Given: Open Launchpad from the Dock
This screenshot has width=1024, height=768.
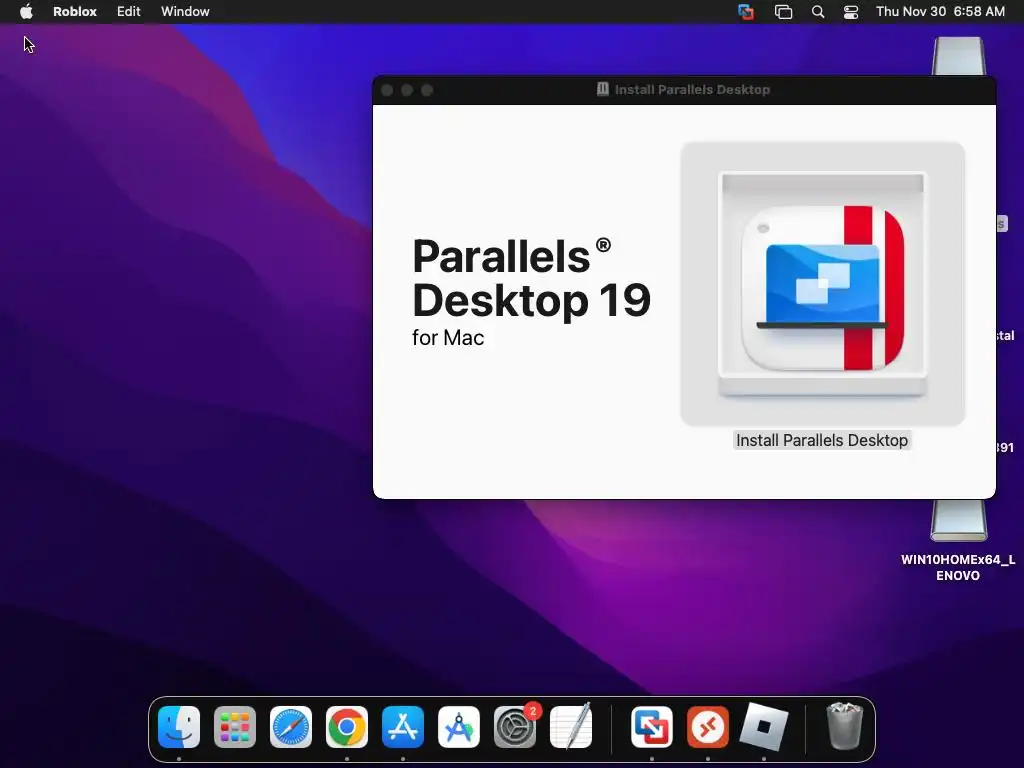Looking at the screenshot, I should click(235, 727).
